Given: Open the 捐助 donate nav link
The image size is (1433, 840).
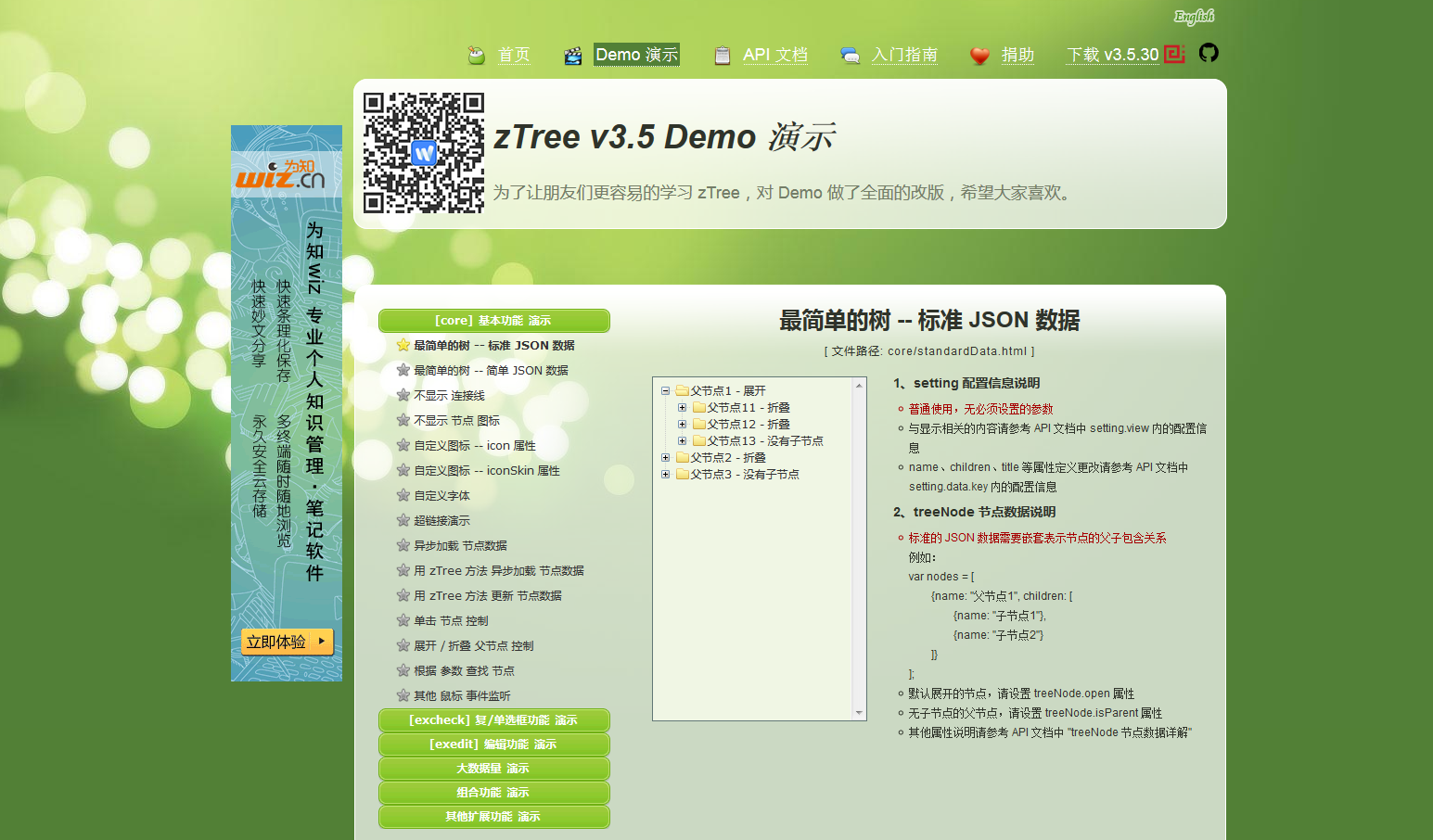Looking at the screenshot, I should (x=1017, y=55).
